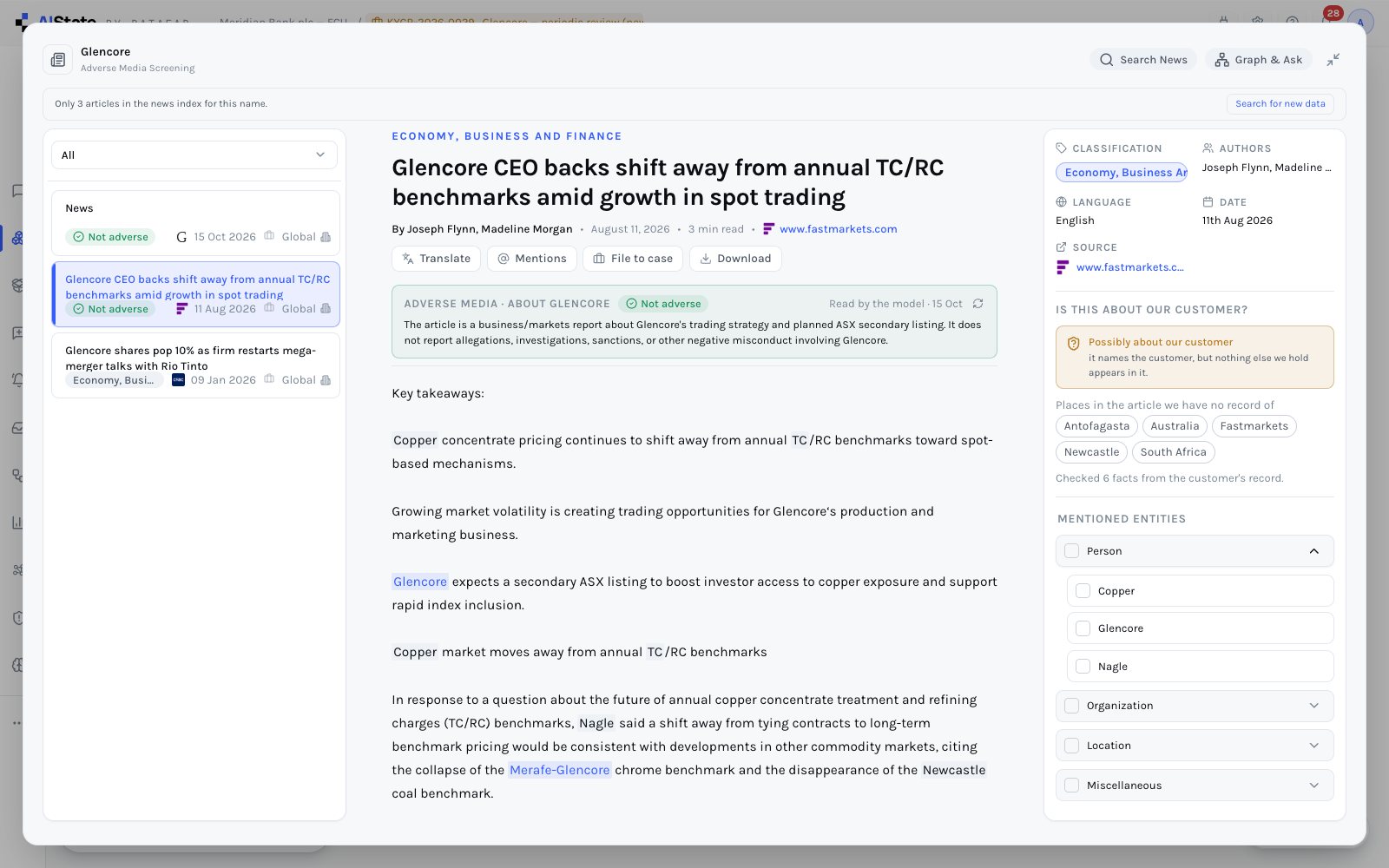Image resolution: width=1389 pixels, height=868 pixels.
Task: Open the source link www.fastmarkets.c... in sidebar
Action: [1129, 267]
